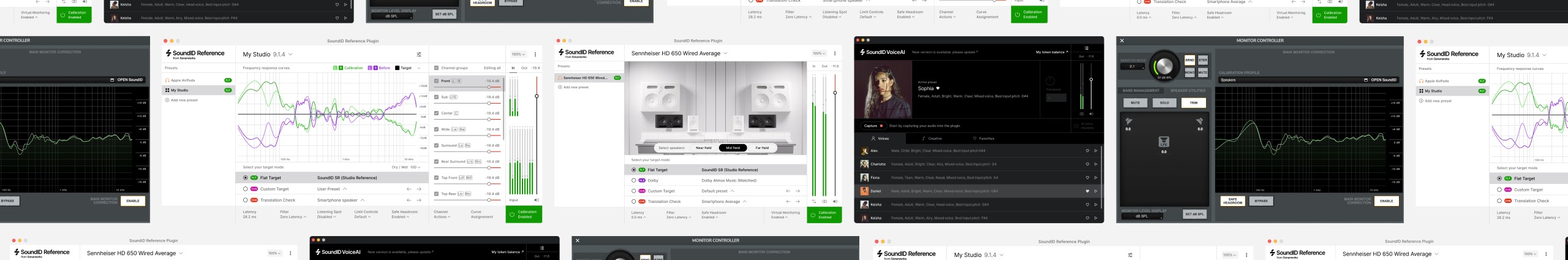Unfavorite Daniel using the filled heart
1568x260 pixels.
click(1087, 191)
